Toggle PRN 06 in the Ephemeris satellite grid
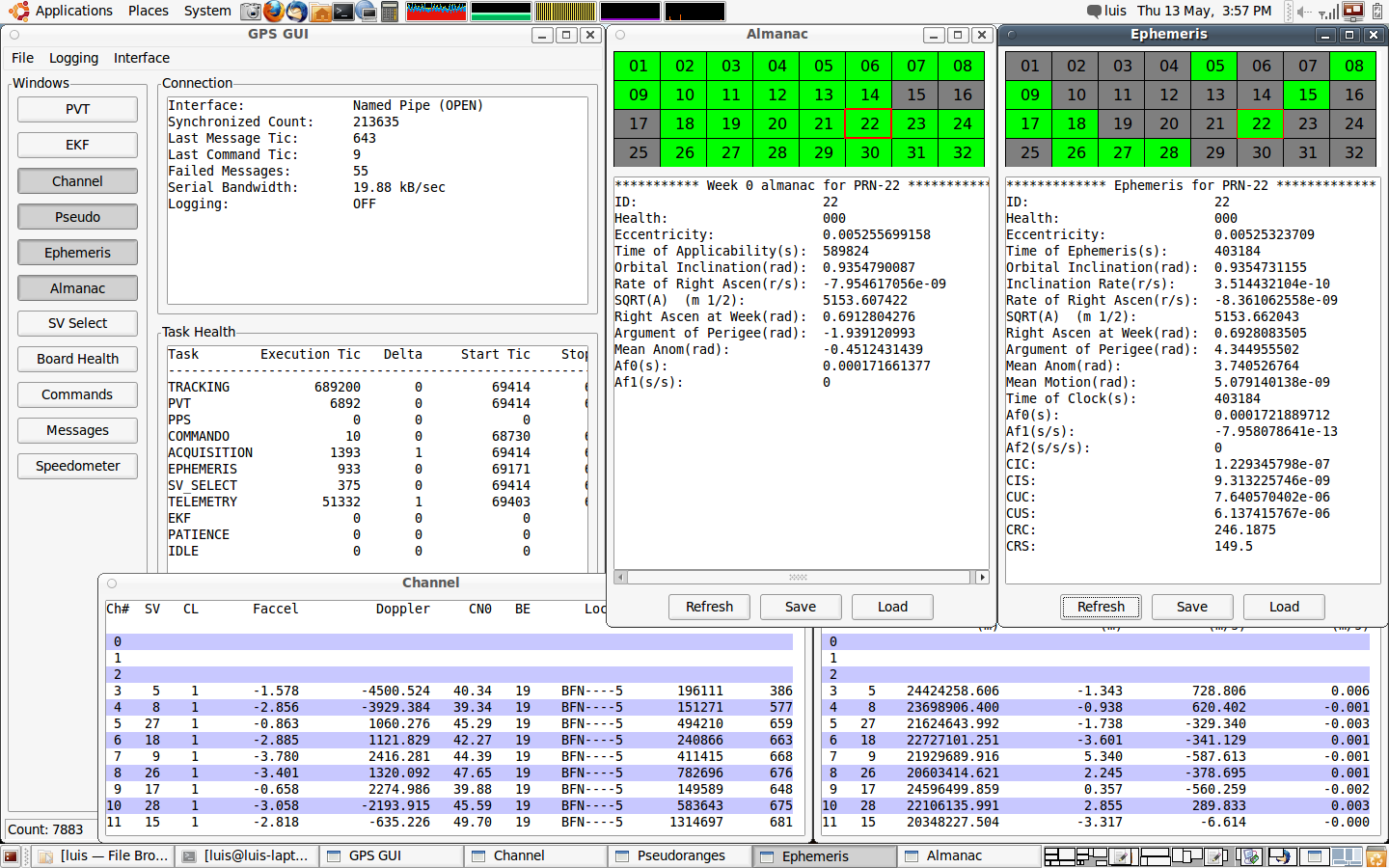Viewport: 1389px width, 868px height. pos(1261,66)
